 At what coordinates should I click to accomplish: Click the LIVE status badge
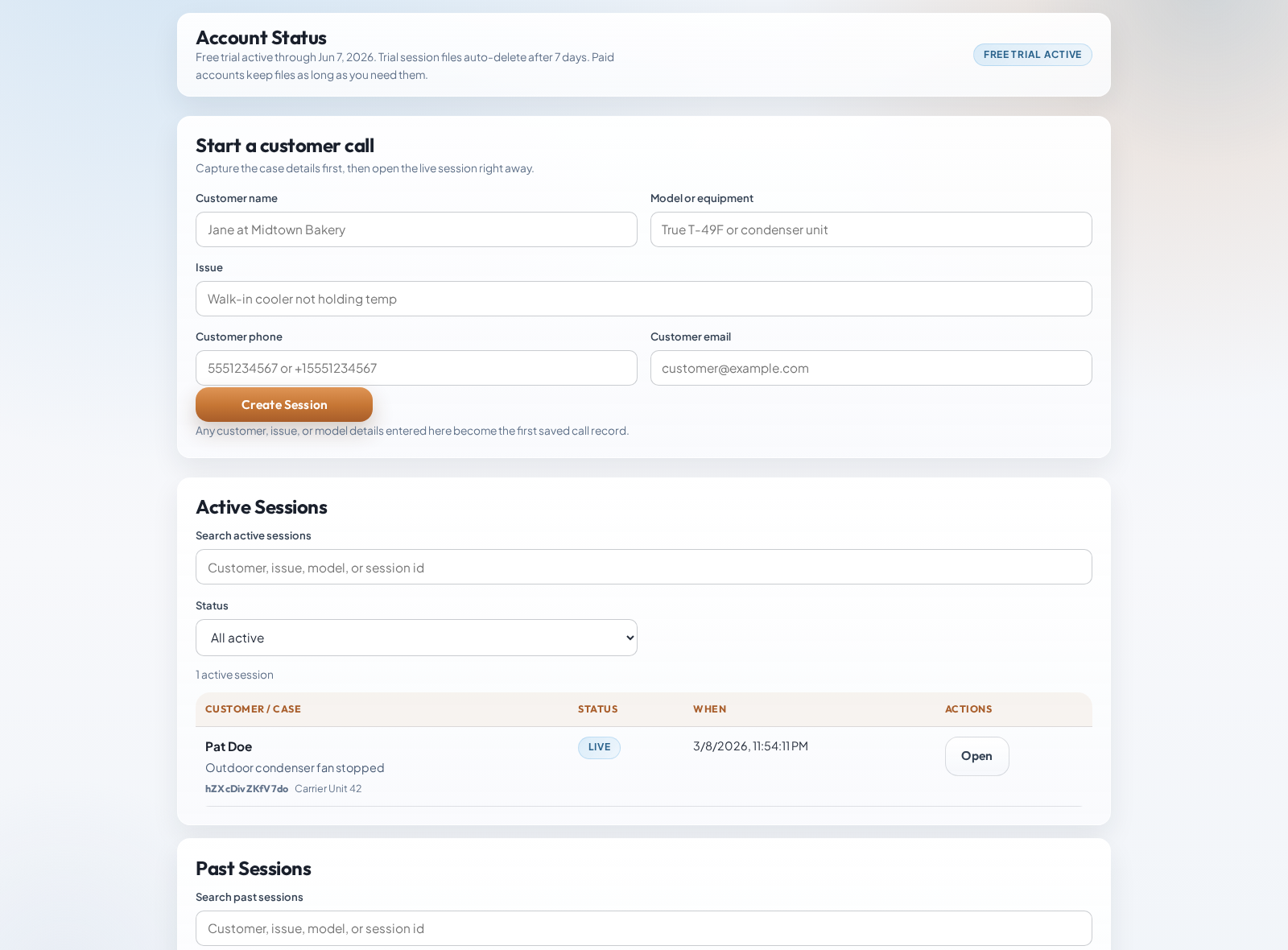[598, 747]
